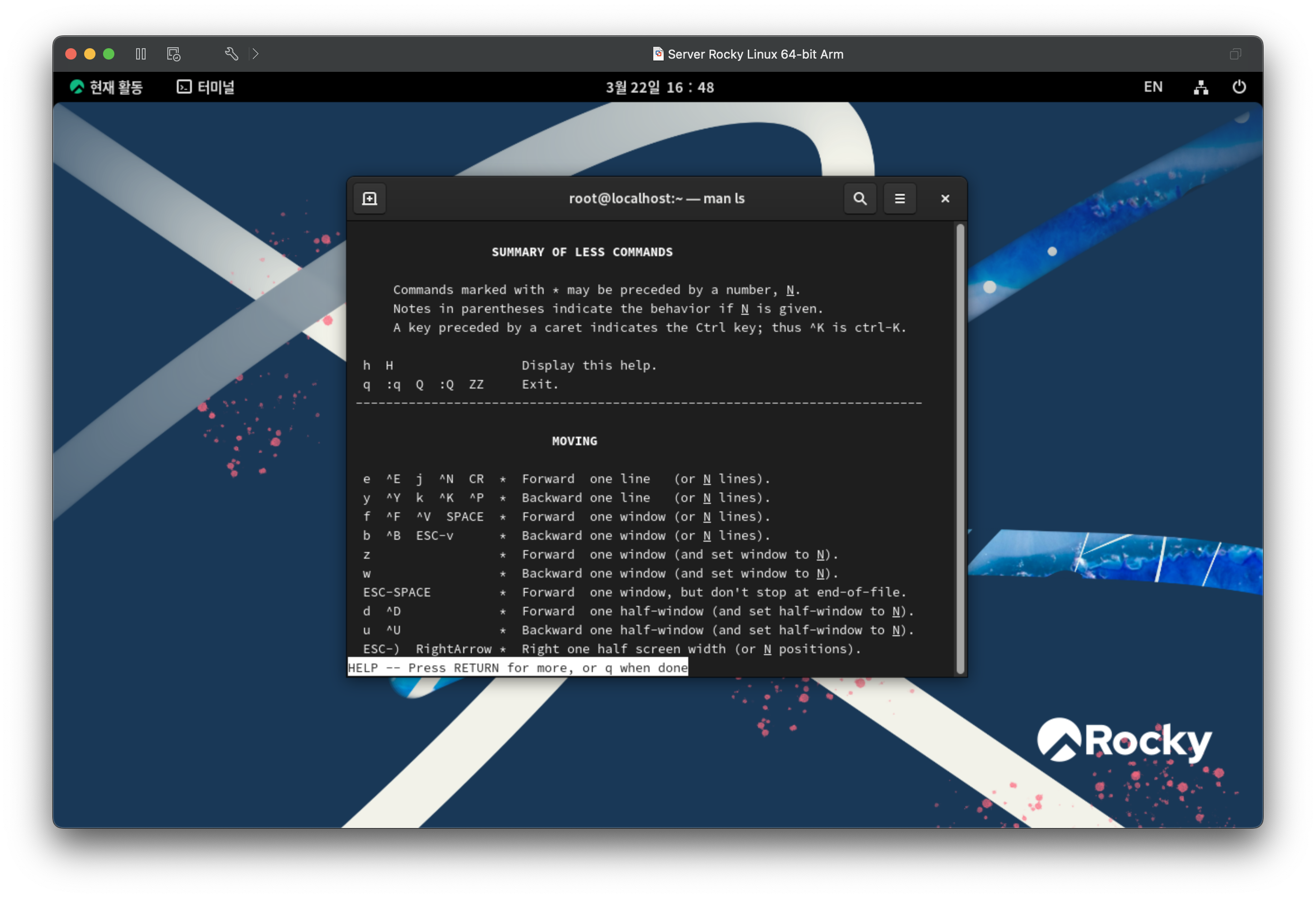
Task: Click the HELP prompt status line
Action: pos(517,667)
